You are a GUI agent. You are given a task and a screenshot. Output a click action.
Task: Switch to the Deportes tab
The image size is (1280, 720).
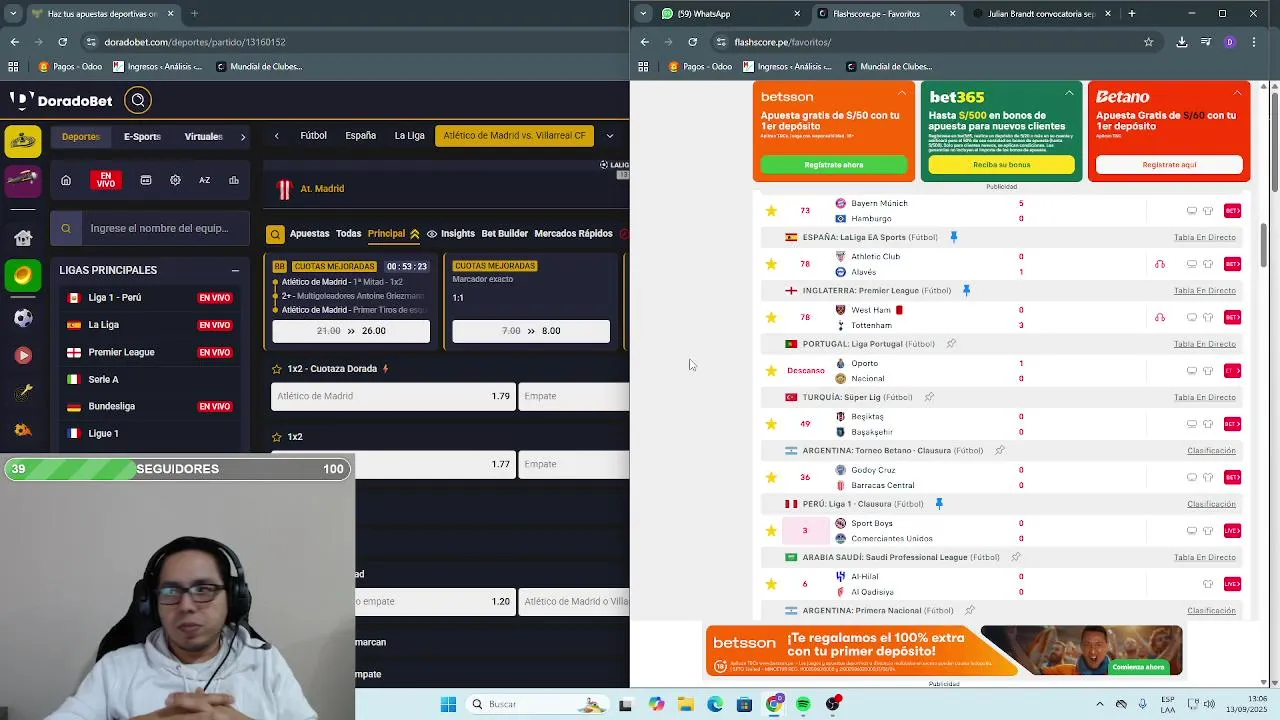click(81, 136)
